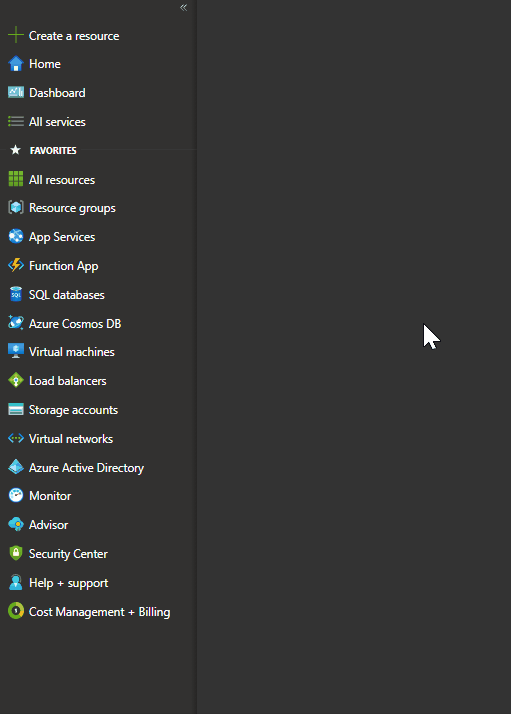Viewport: 511px width, 714px height.
Task: Click the green plus Create a resource icon
Action: coord(16,35)
